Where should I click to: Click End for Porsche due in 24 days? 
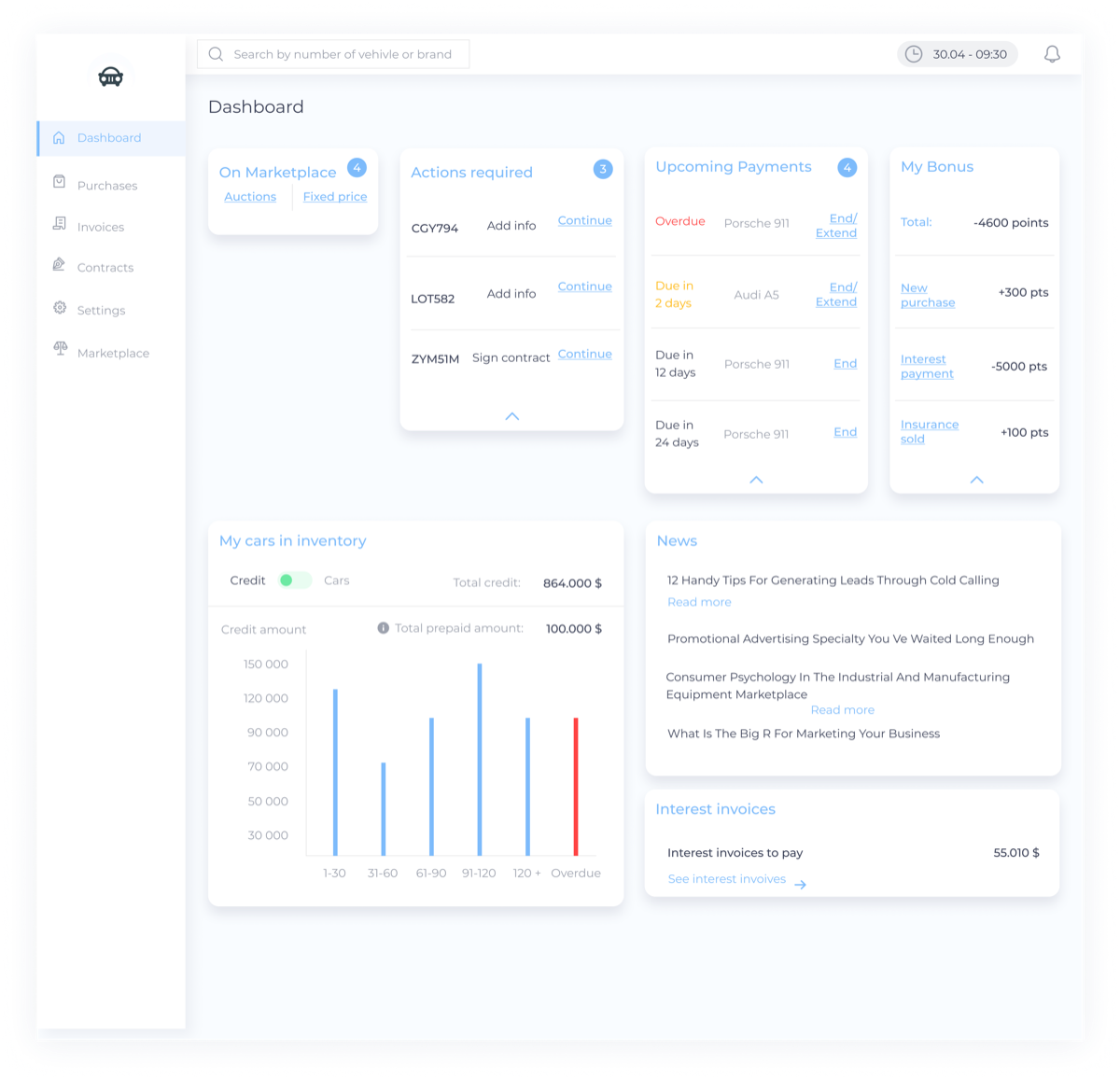click(x=846, y=432)
